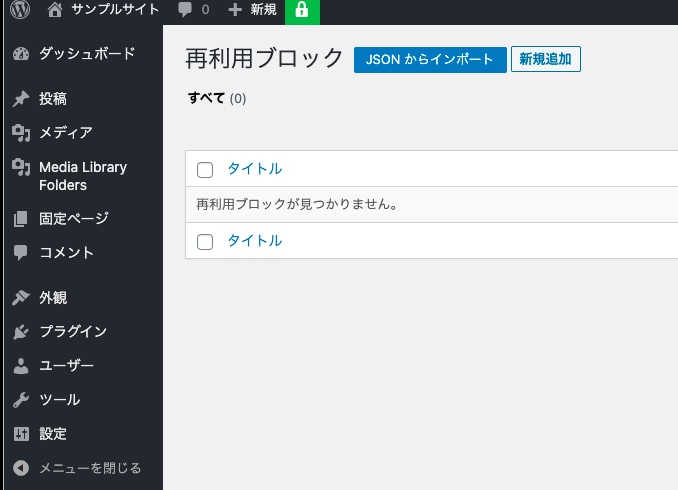Click the 投稿 pushpin icon

[x=21, y=99]
